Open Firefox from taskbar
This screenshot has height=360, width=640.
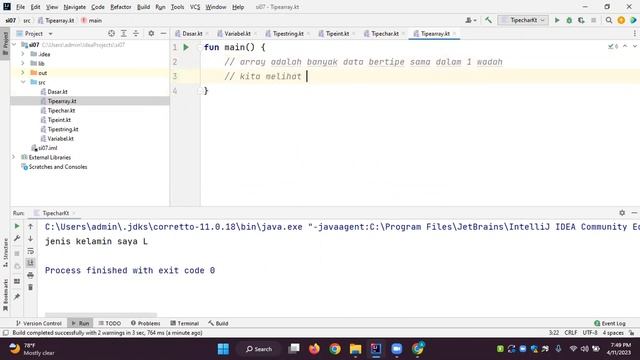(x=314, y=349)
